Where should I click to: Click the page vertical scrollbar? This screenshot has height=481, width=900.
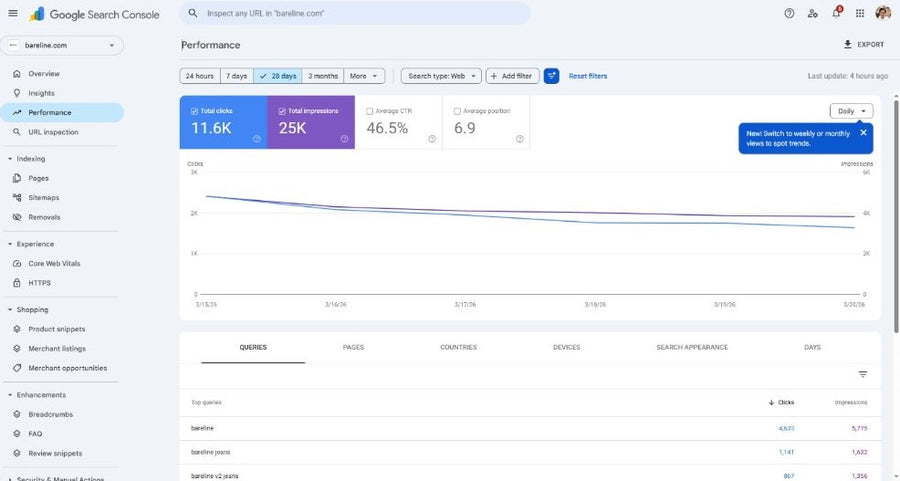pyautogui.click(x=896, y=215)
